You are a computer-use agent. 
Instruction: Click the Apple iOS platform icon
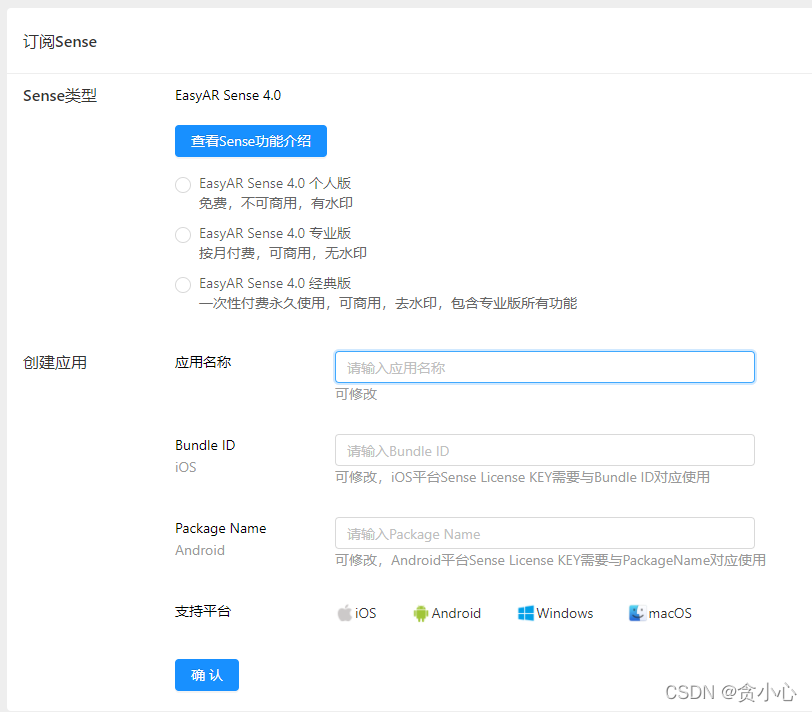344,613
